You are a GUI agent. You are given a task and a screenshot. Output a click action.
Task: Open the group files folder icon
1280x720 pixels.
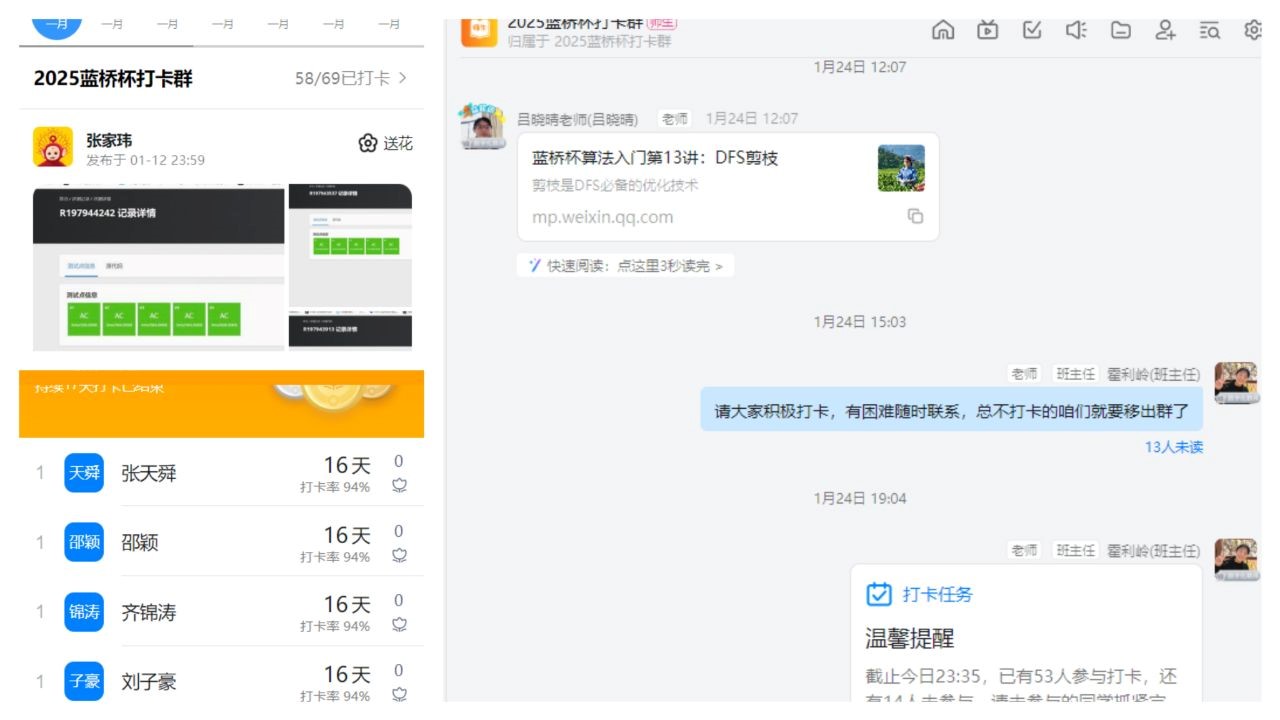1121,30
